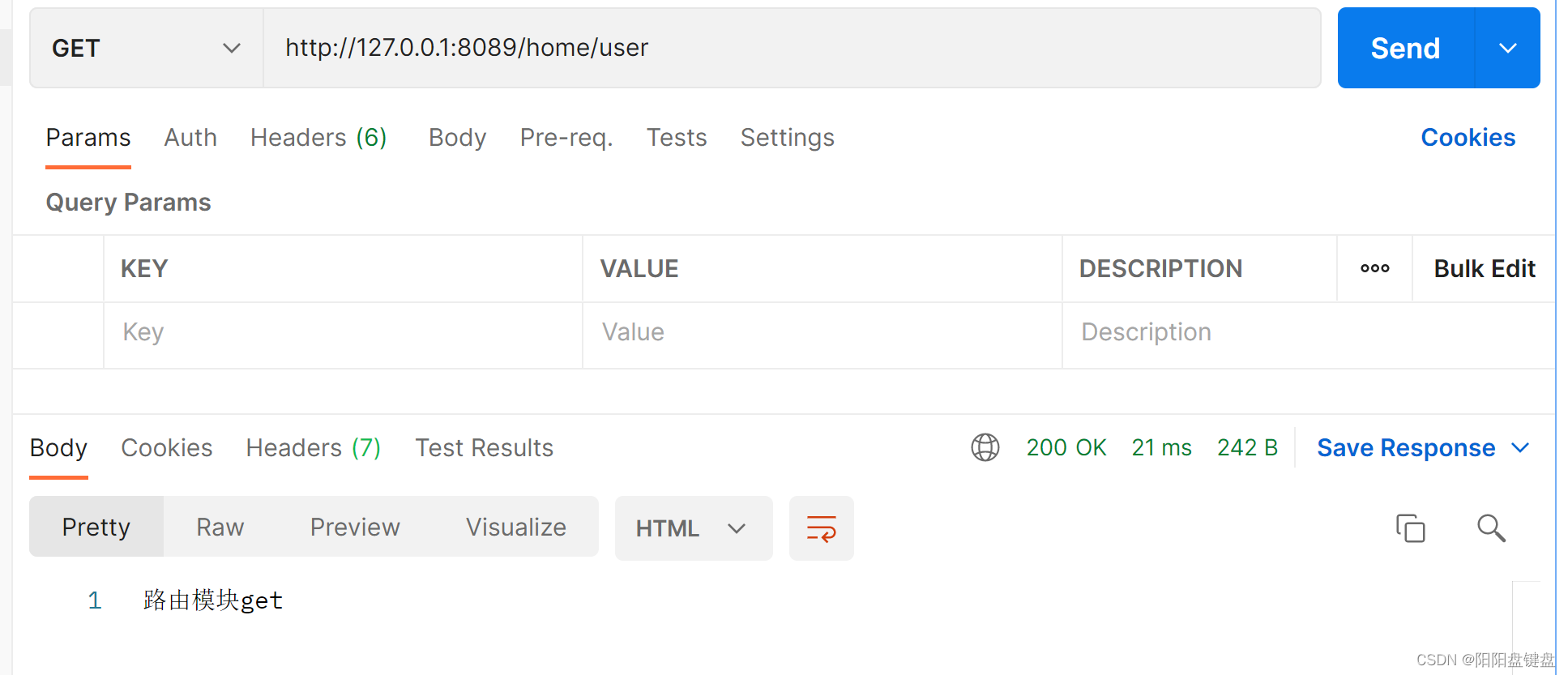
Task: Open the response Headers (7) tab
Action: pos(314,447)
